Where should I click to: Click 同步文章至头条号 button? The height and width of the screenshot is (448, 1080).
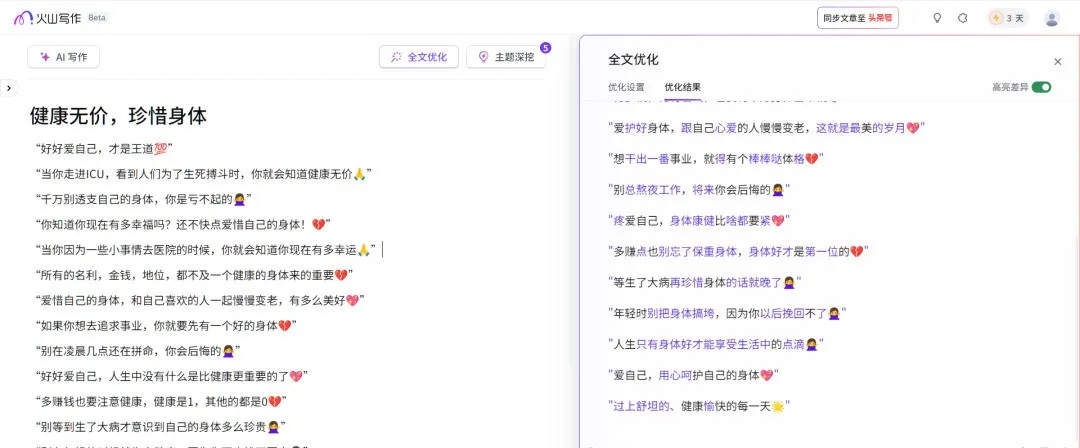point(858,18)
